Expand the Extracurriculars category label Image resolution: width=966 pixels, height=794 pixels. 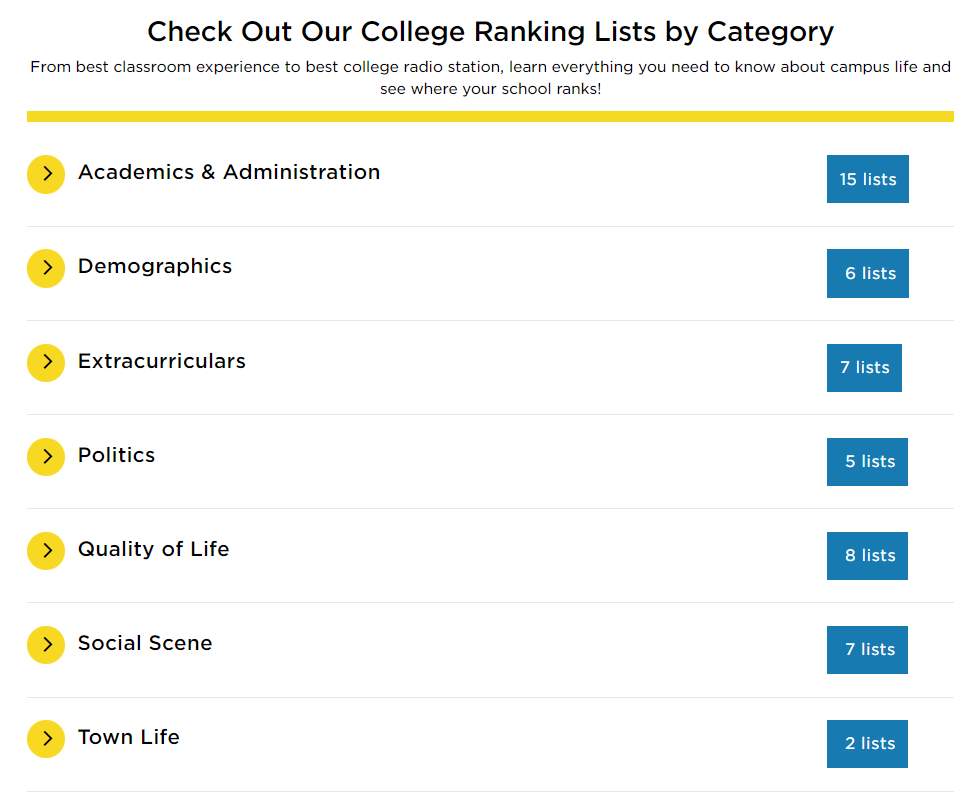pyautogui.click(x=161, y=361)
